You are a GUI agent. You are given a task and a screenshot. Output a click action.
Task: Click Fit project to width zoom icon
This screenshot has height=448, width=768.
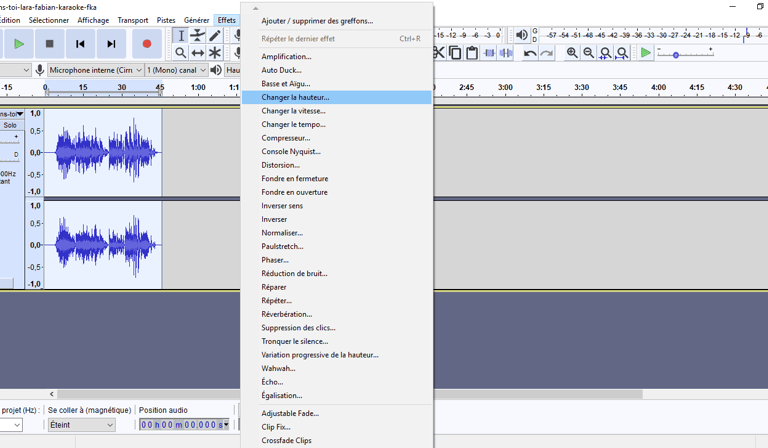coord(622,52)
